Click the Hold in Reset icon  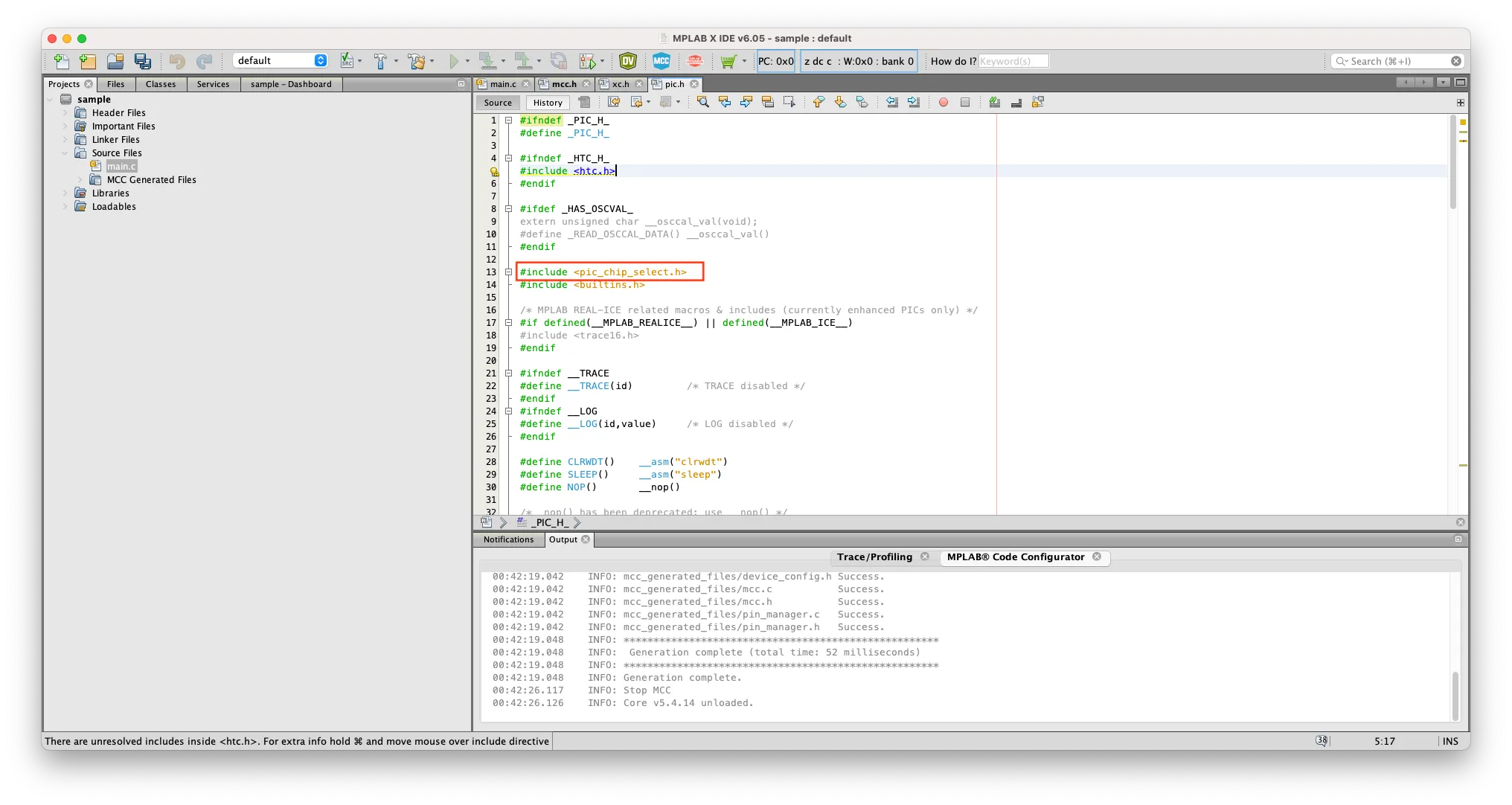click(x=558, y=61)
